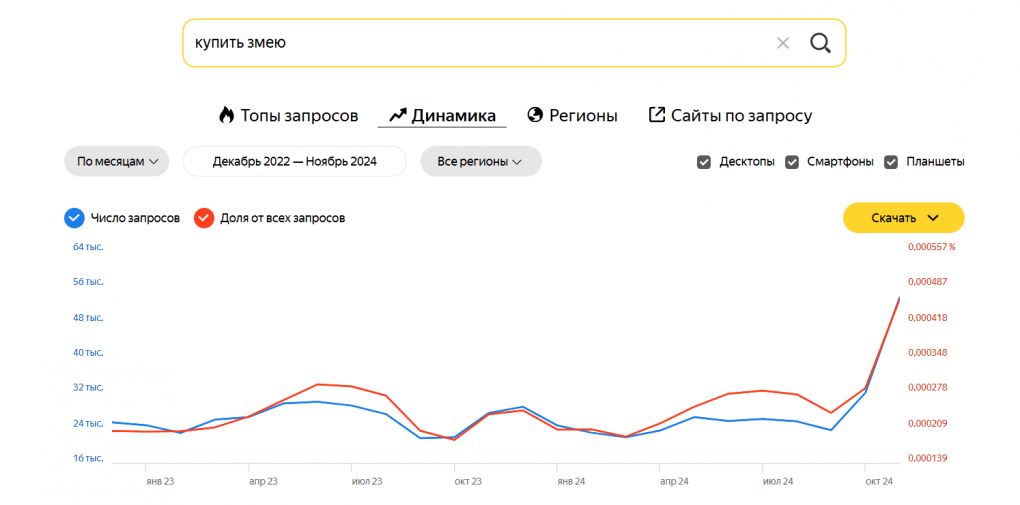Open the Сайты по запросу tab
The image size is (1020, 505).
point(740,115)
